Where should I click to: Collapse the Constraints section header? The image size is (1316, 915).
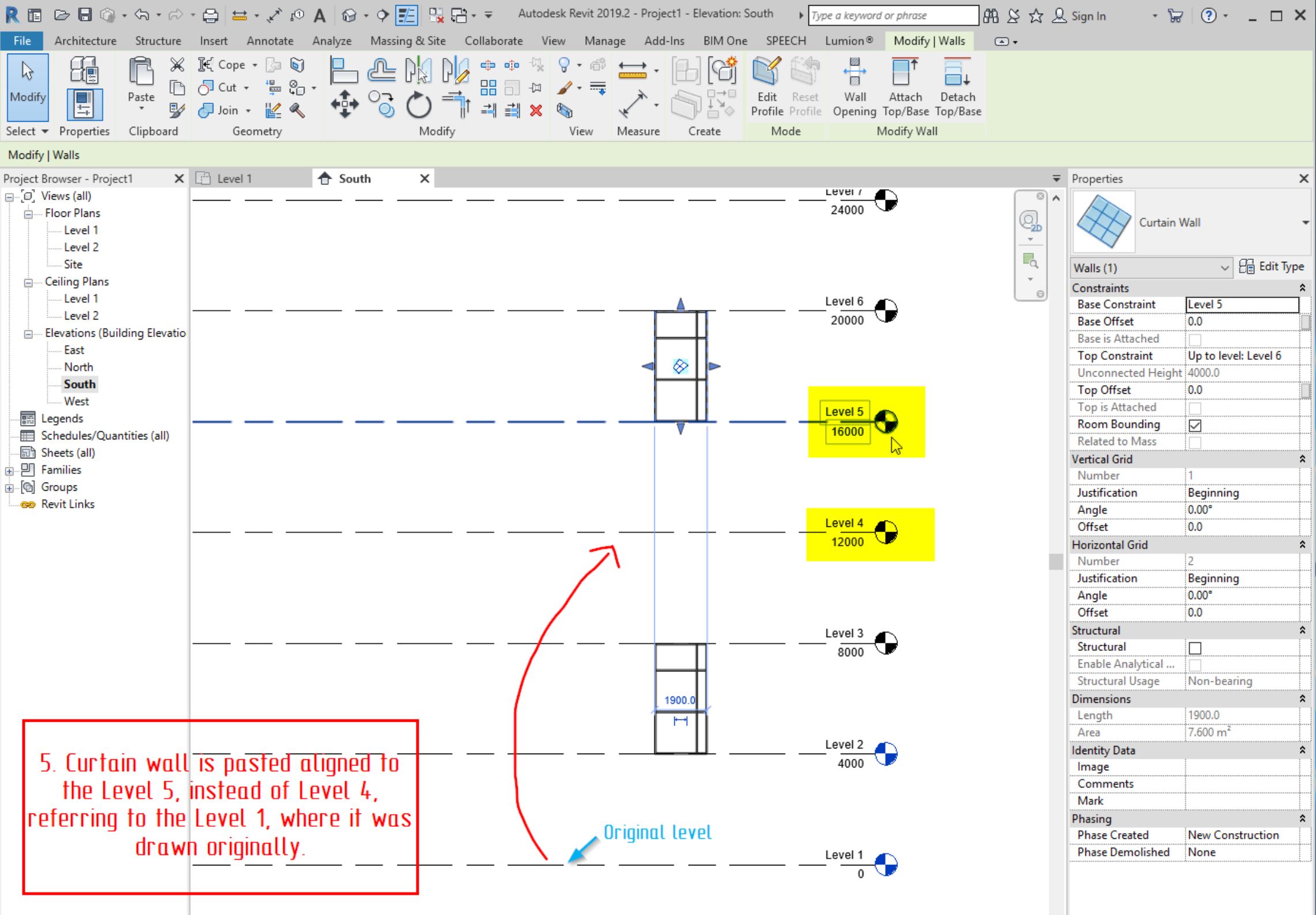click(x=1302, y=287)
